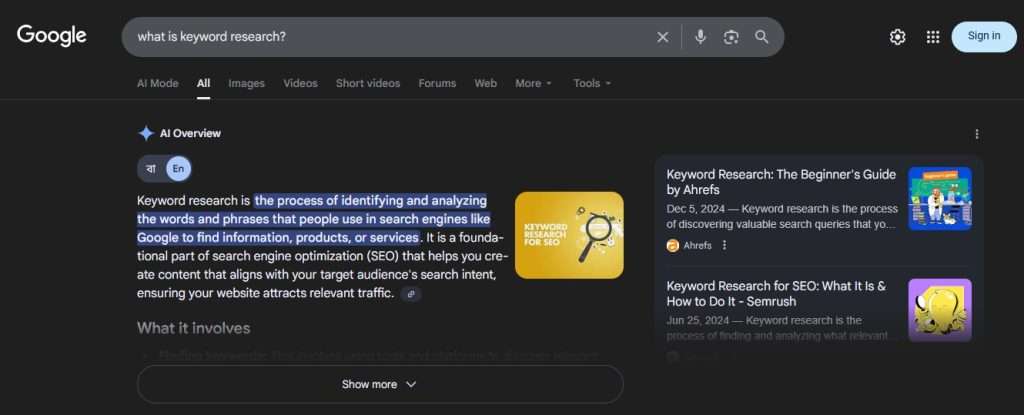Viewport: 1024px width, 415px height.
Task: Open the Videos tab
Action: pyautogui.click(x=300, y=83)
